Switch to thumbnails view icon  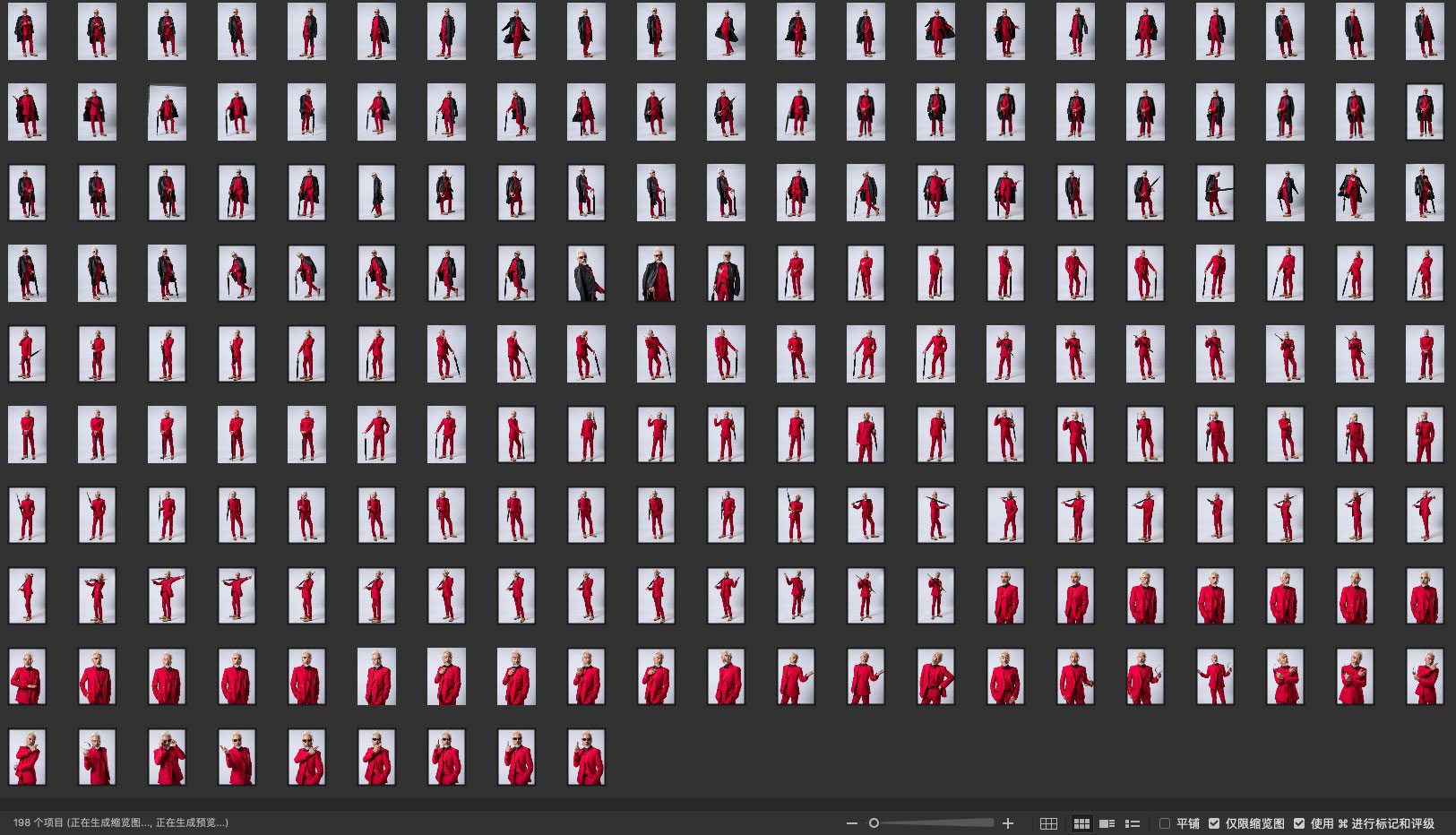(x=1081, y=823)
